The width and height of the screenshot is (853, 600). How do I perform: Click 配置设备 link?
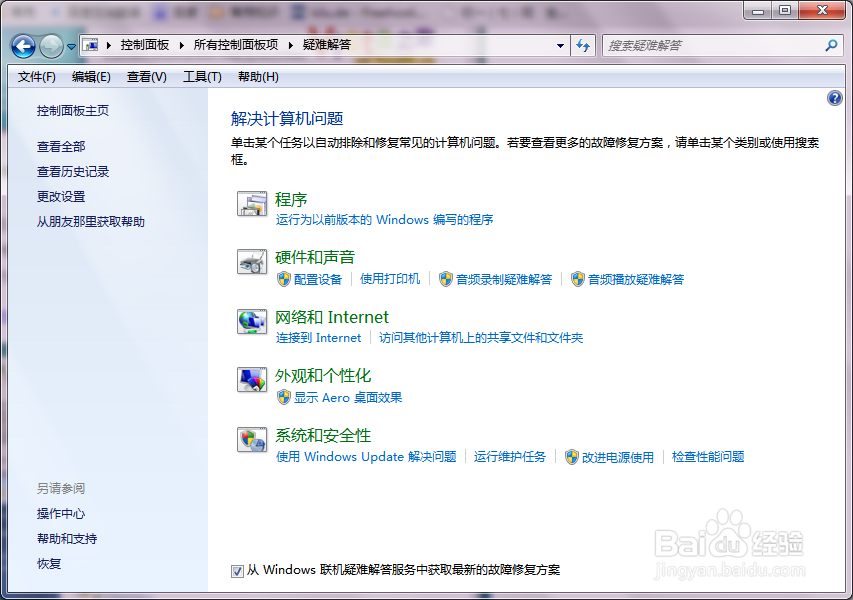(318, 280)
